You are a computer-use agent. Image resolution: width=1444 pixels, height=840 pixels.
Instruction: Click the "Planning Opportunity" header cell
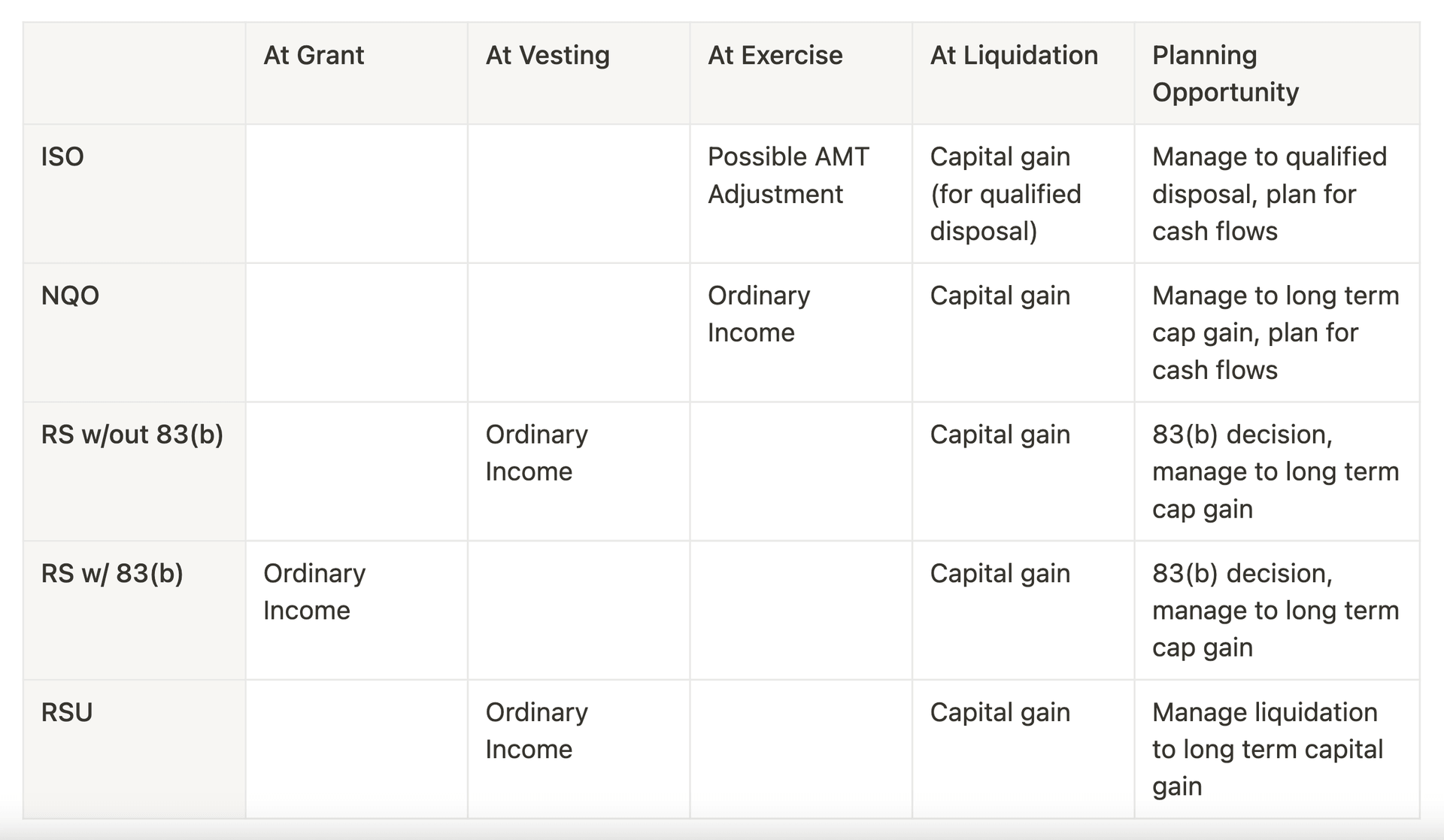pos(1277,74)
